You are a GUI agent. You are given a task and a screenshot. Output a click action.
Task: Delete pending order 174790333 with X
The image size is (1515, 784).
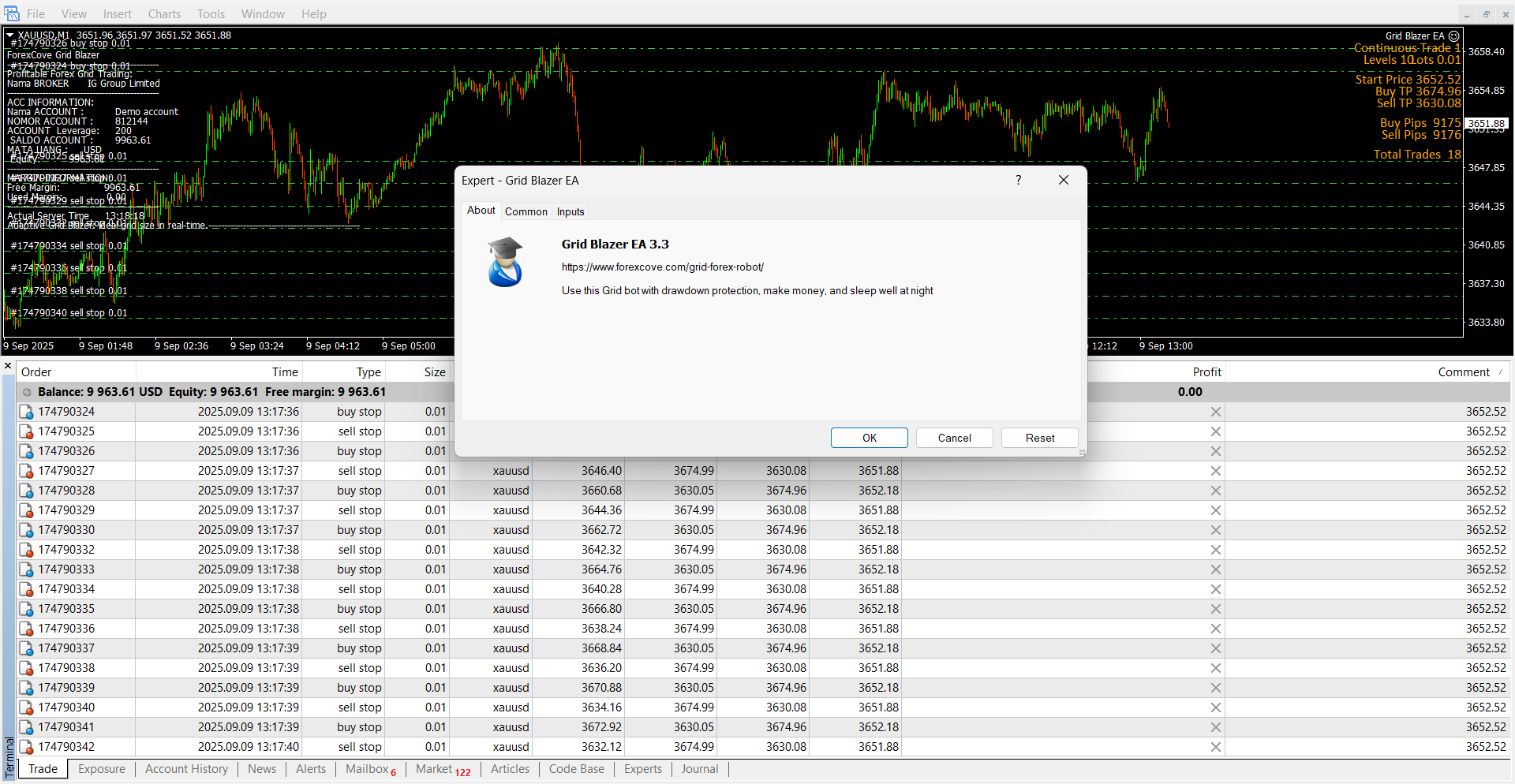(1216, 569)
